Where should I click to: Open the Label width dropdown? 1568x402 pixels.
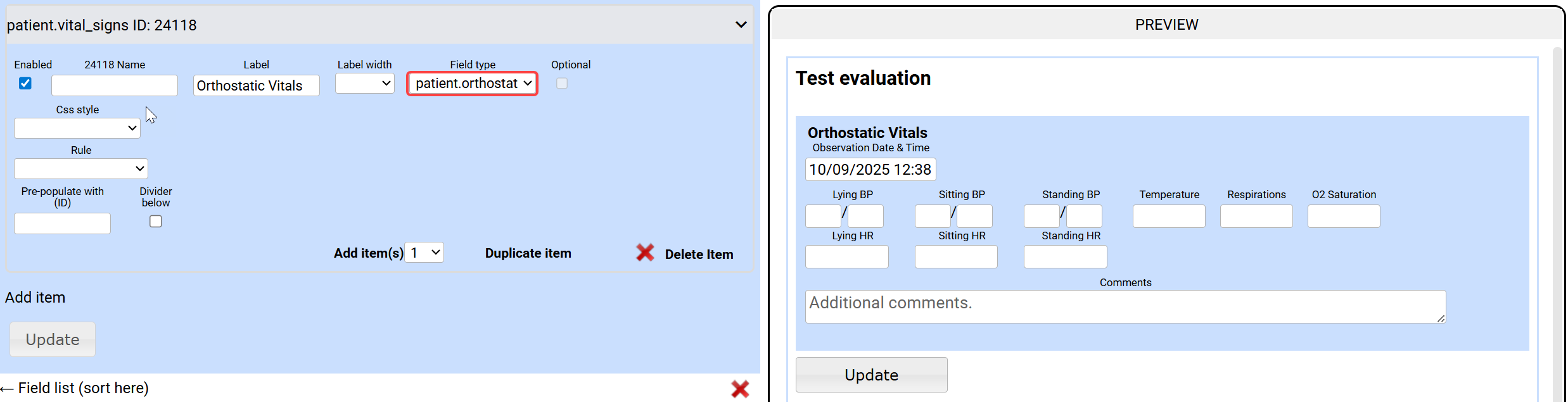pyautogui.click(x=365, y=84)
